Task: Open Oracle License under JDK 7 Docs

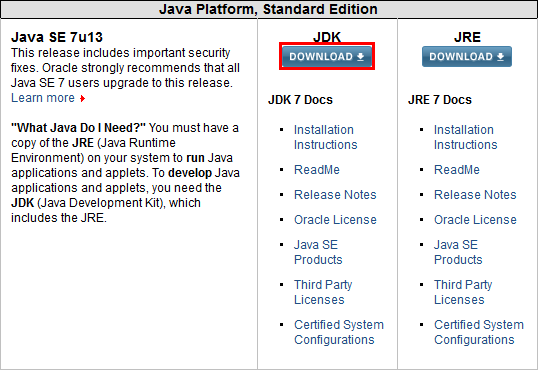Action: click(335, 220)
